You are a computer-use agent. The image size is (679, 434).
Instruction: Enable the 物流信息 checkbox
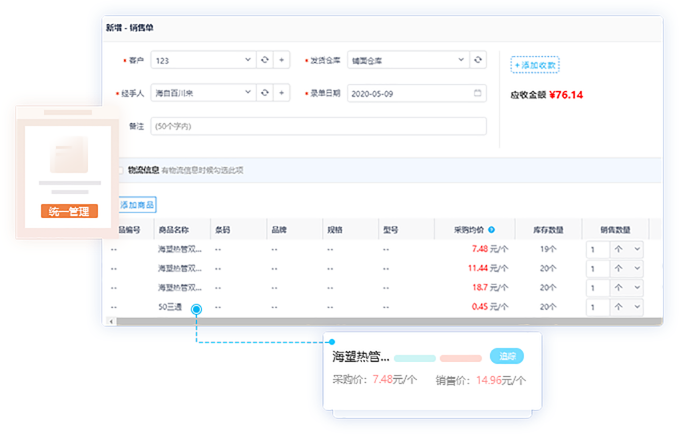122,169
